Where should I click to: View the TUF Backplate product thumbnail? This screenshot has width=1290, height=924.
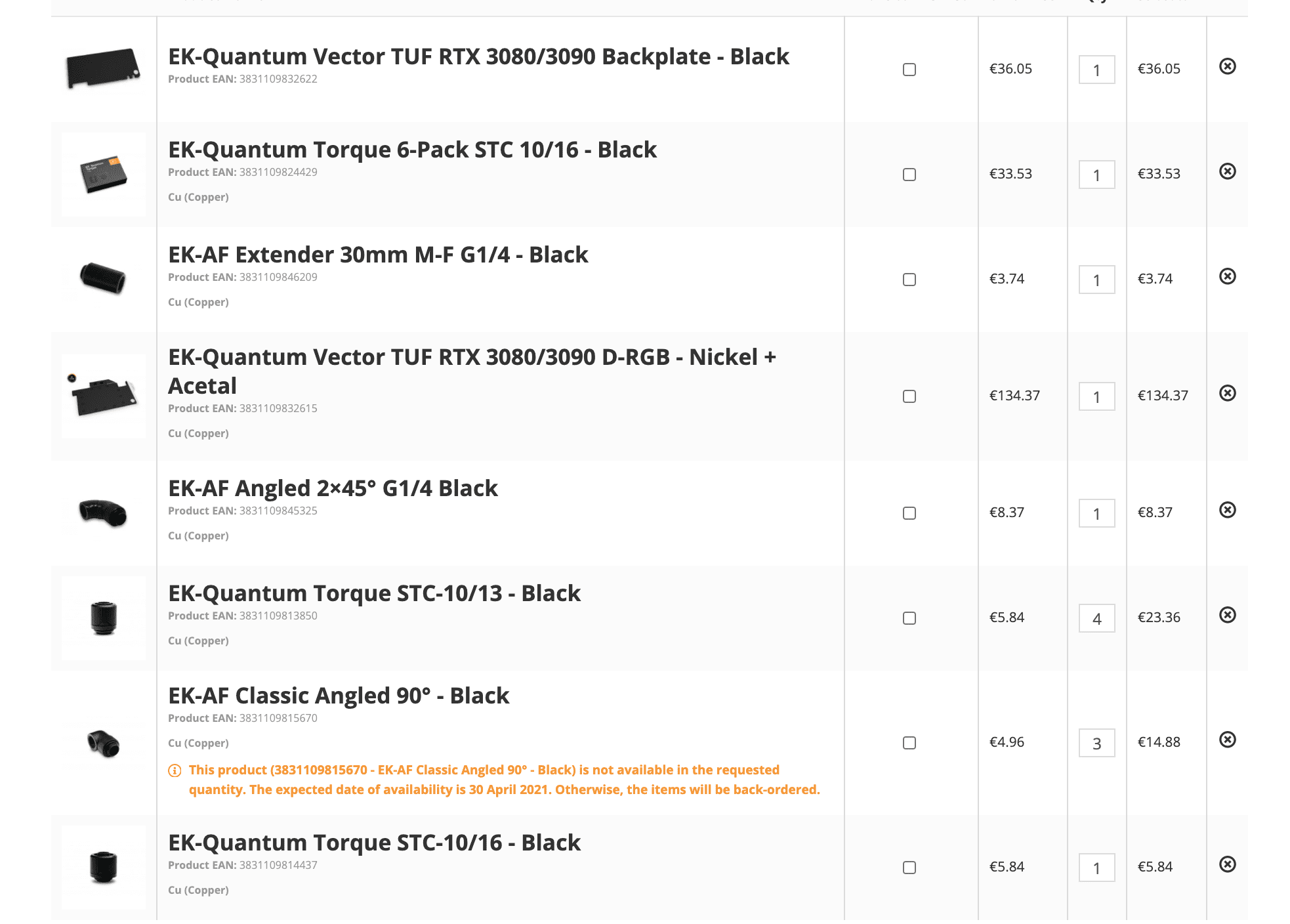click(x=103, y=68)
